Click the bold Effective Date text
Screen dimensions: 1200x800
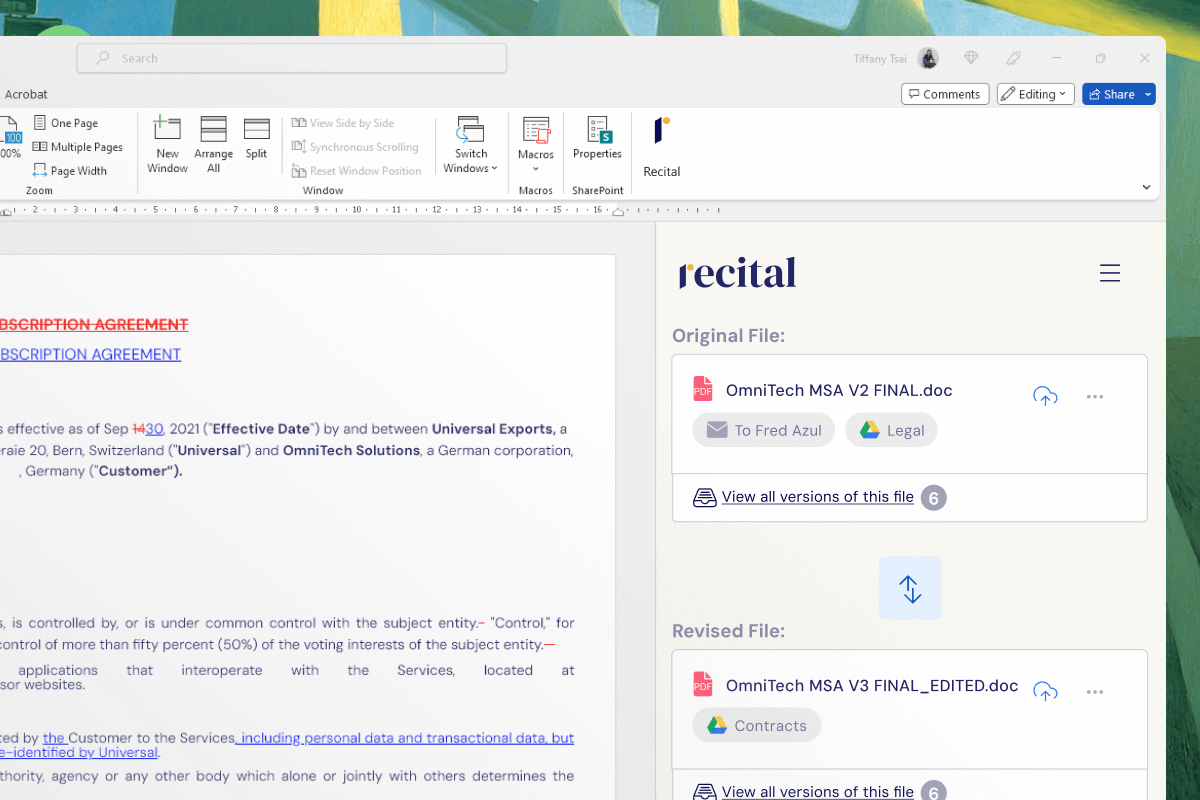pos(260,429)
